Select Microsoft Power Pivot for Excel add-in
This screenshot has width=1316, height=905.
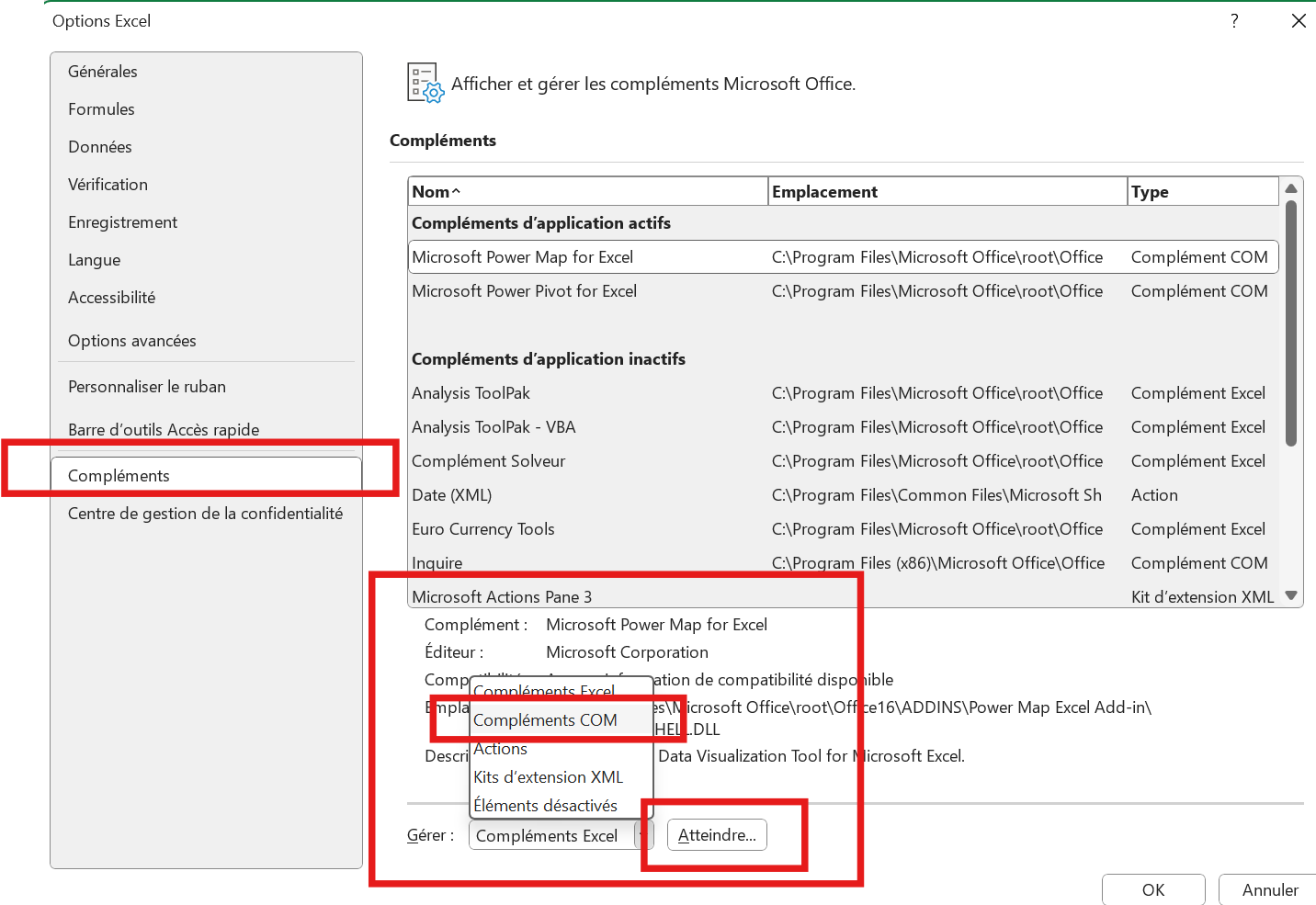tap(844, 291)
